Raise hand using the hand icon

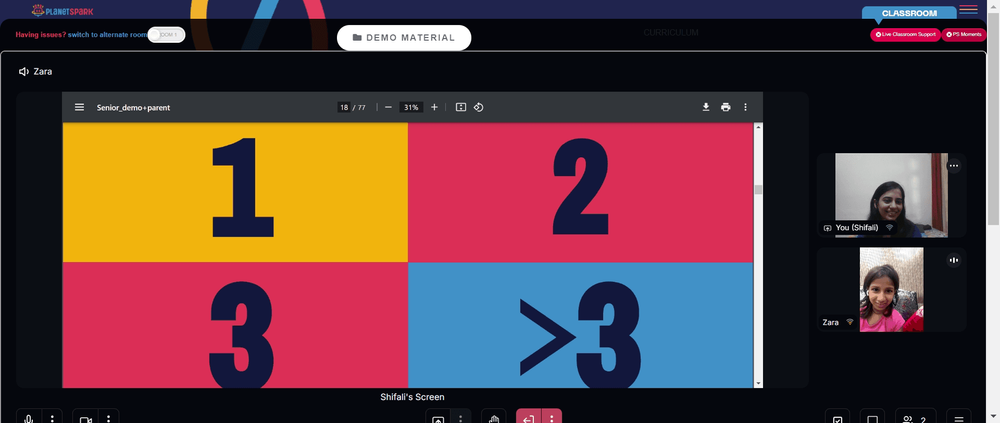coord(494,417)
